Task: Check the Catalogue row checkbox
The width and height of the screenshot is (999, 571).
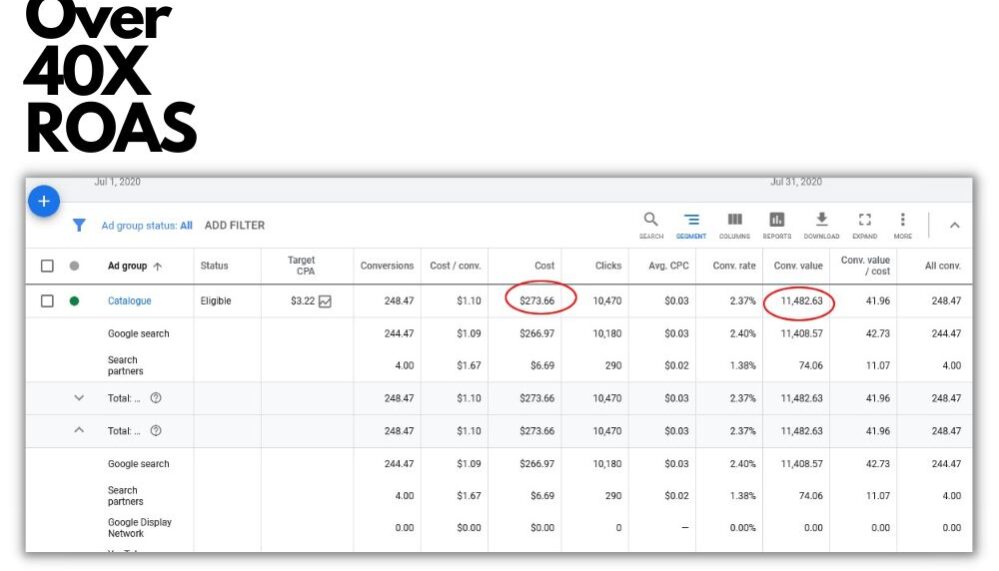Action: 47,301
